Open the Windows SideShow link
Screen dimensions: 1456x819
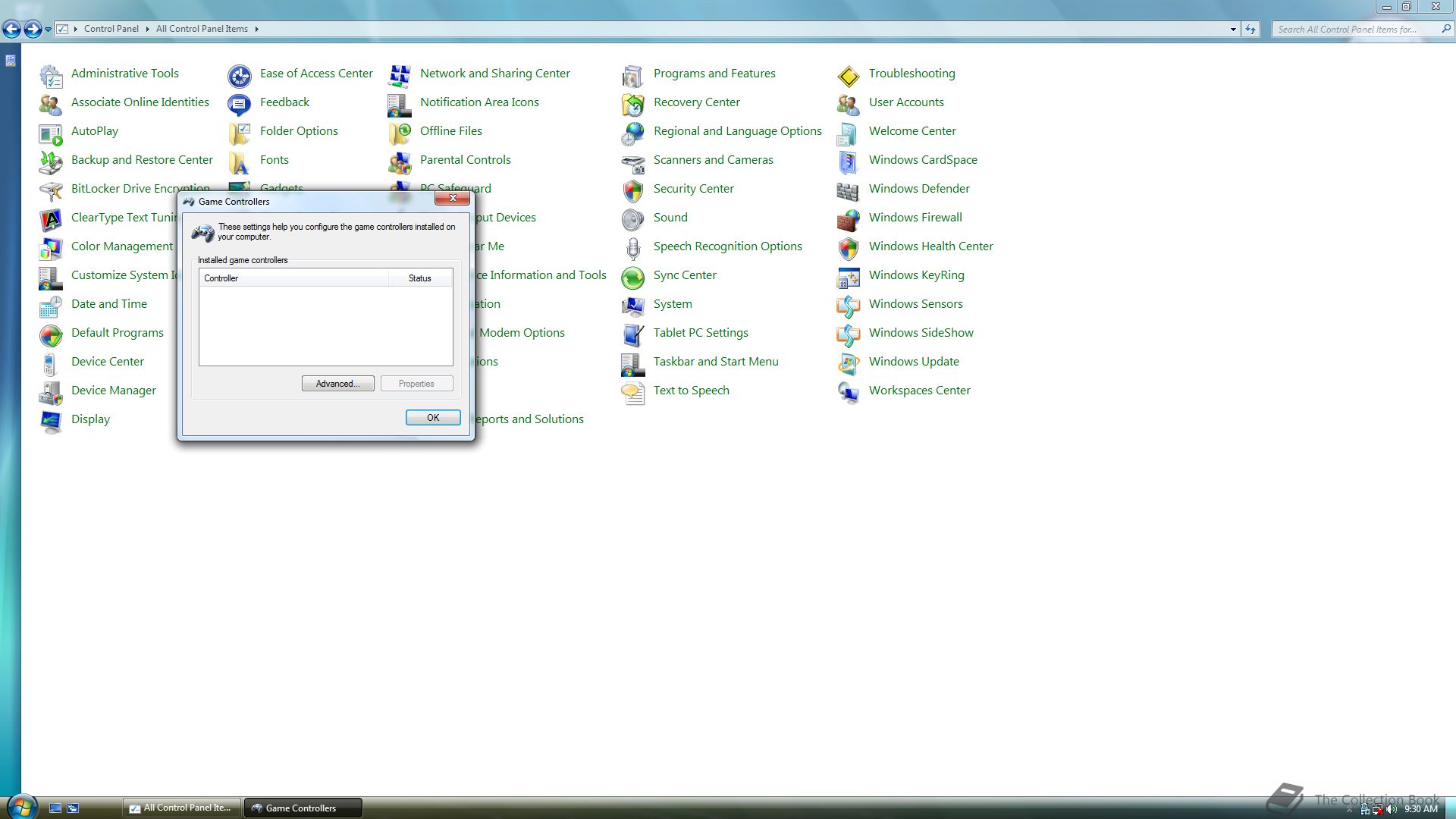coord(921,333)
